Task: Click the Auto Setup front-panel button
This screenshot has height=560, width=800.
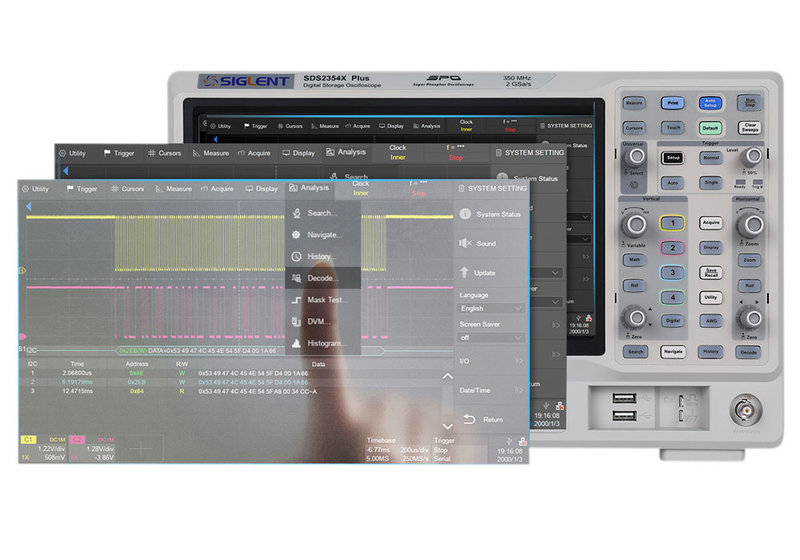Action: (x=710, y=103)
